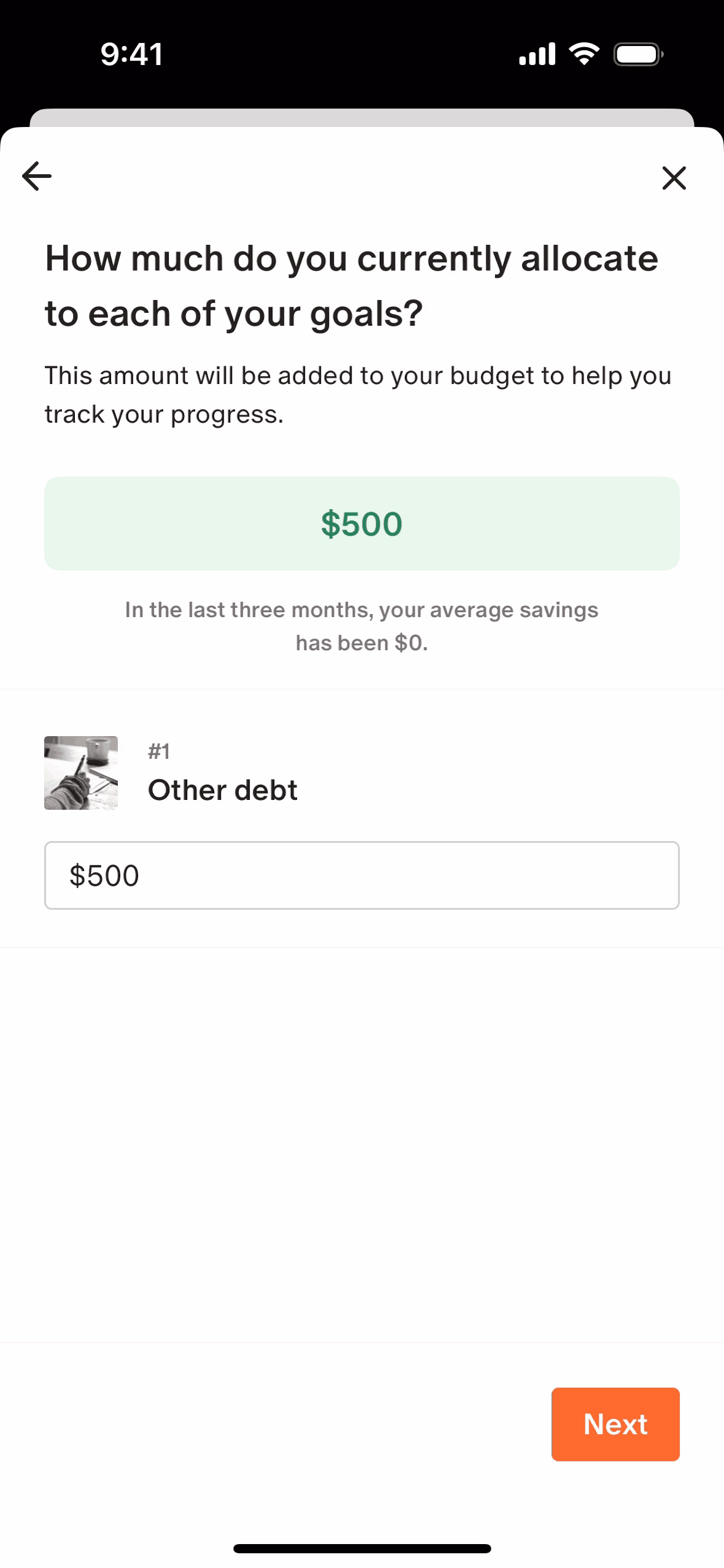Screen dimensions: 724x1568
Task: Tap the "How much do you currently allocate" heading
Action: (352, 258)
